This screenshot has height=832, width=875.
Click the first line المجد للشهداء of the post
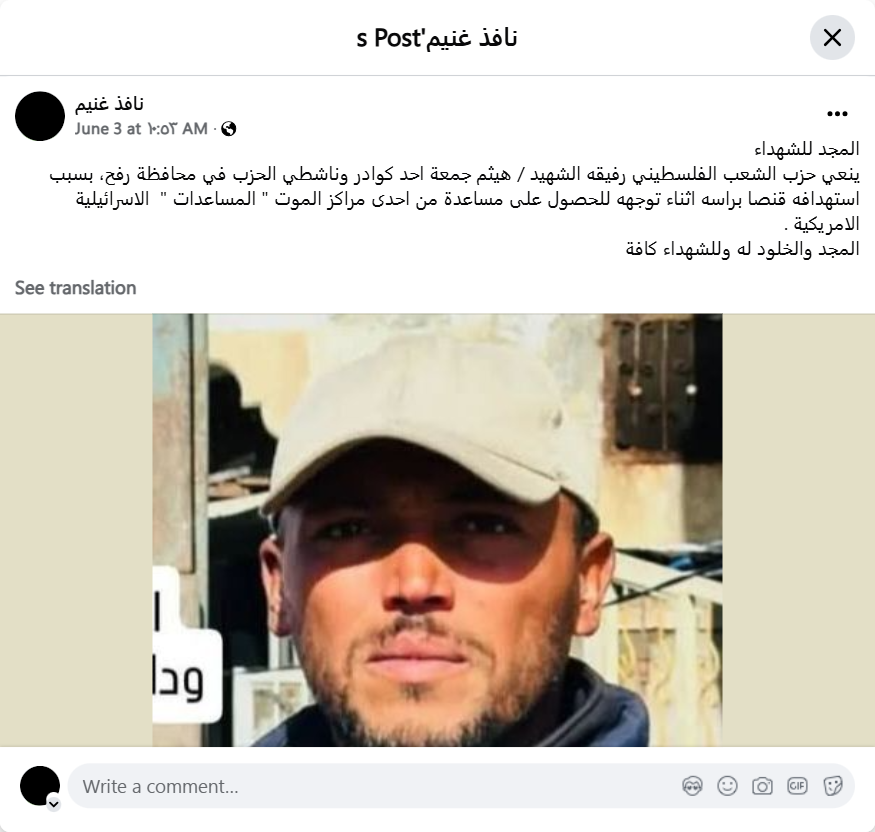tap(807, 149)
